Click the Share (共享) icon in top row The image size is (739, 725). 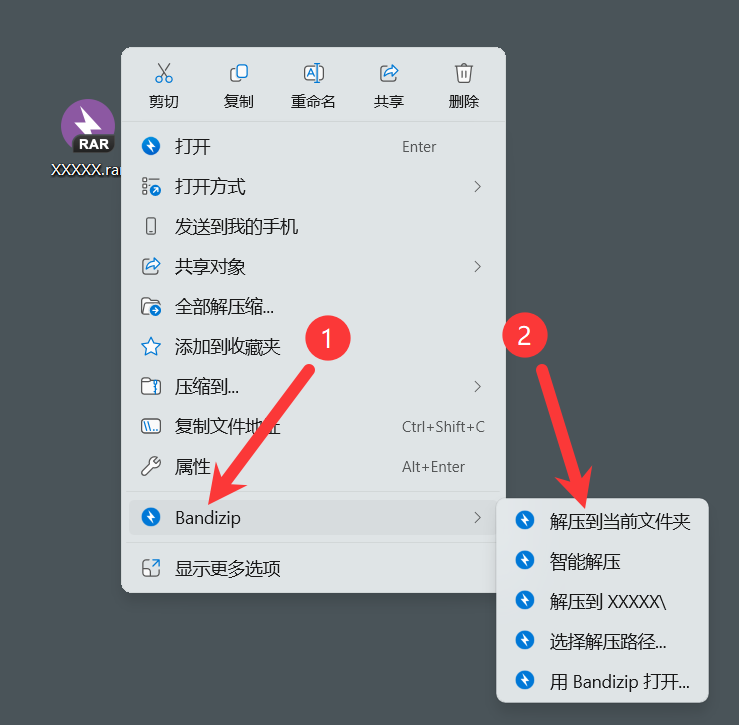point(389,73)
